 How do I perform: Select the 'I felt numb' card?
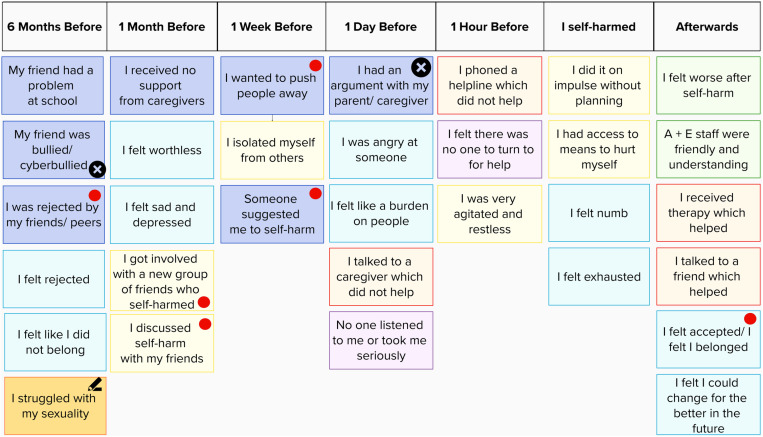pos(599,213)
